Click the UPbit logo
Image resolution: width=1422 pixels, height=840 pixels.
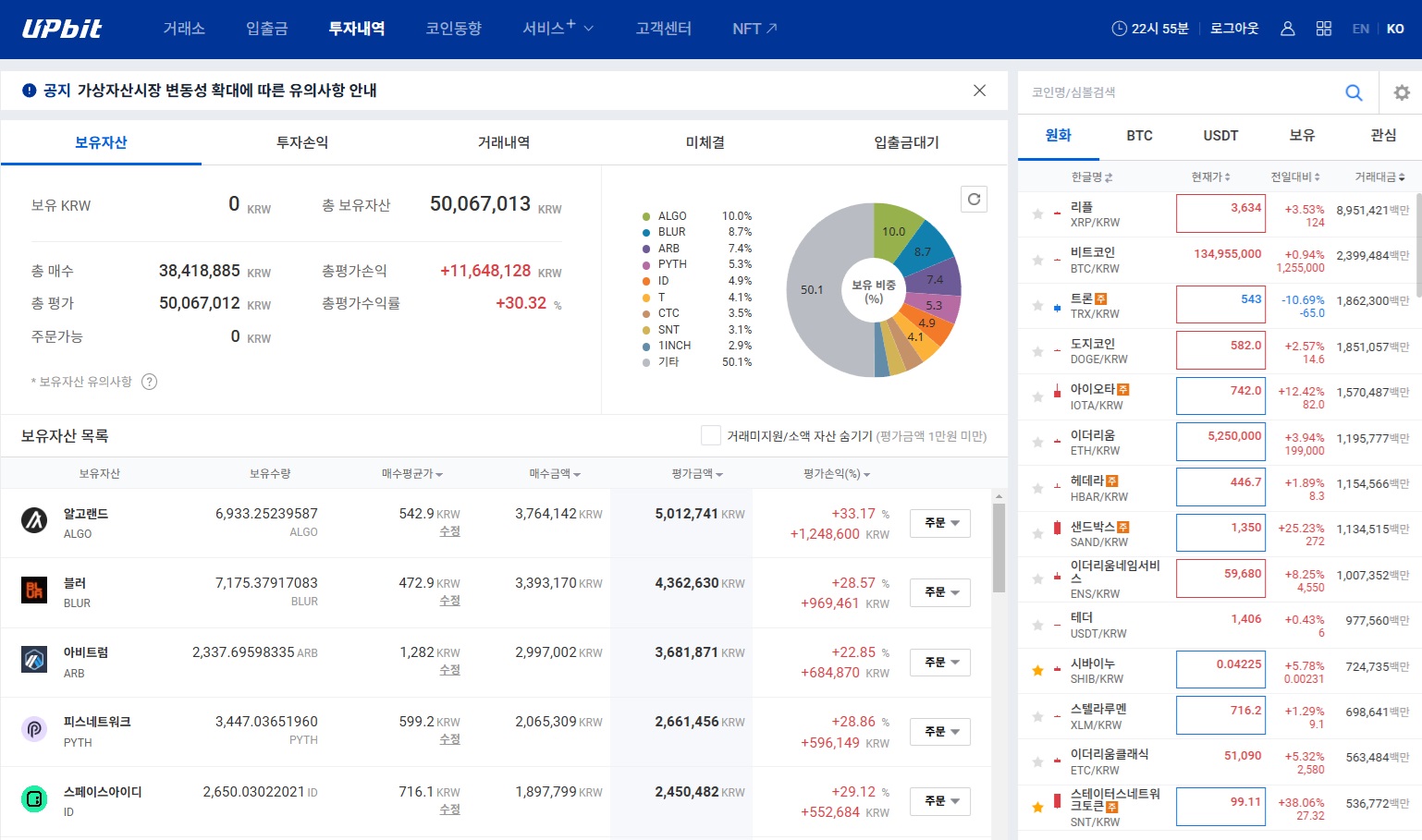coord(62,29)
